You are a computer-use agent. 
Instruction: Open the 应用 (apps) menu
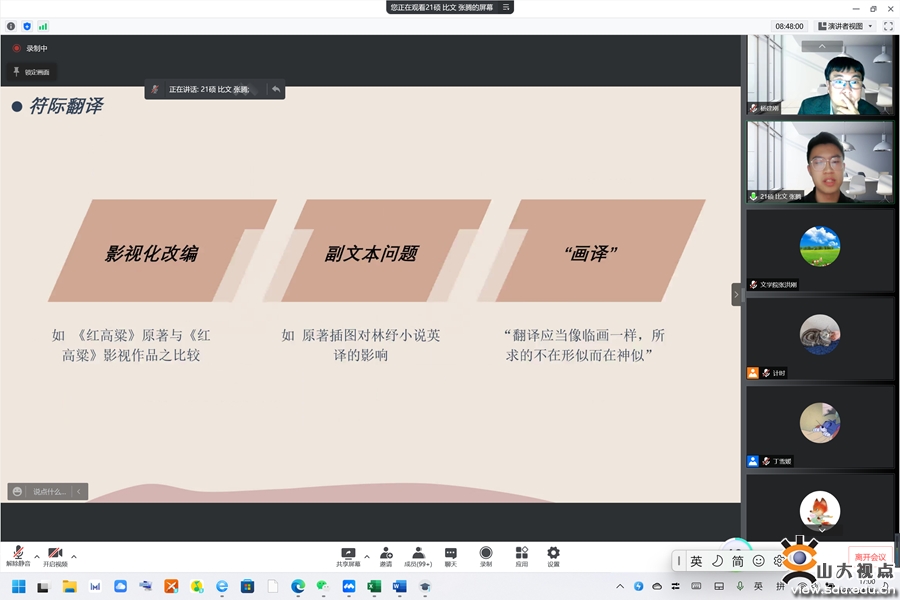click(521, 556)
